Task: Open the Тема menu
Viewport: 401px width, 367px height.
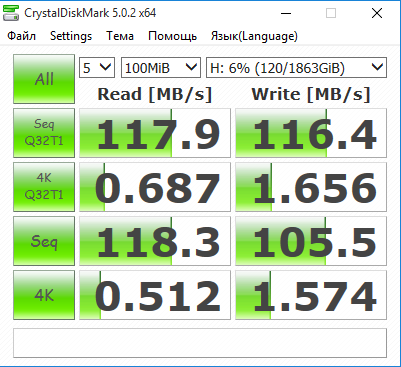Action: click(120, 36)
